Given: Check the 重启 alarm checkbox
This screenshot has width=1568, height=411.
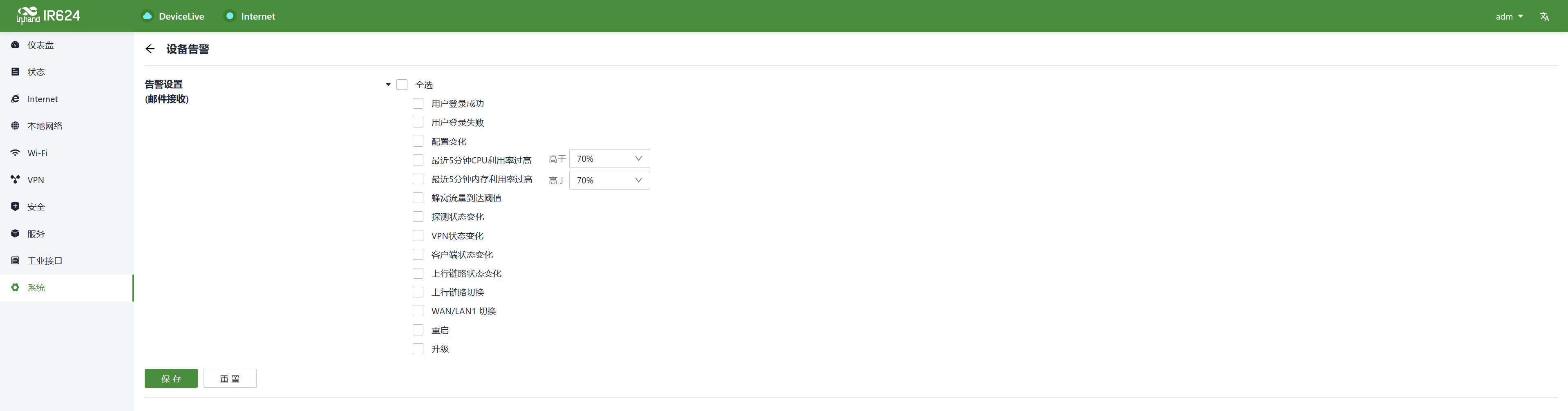Looking at the screenshot, I should pos(418,330).
